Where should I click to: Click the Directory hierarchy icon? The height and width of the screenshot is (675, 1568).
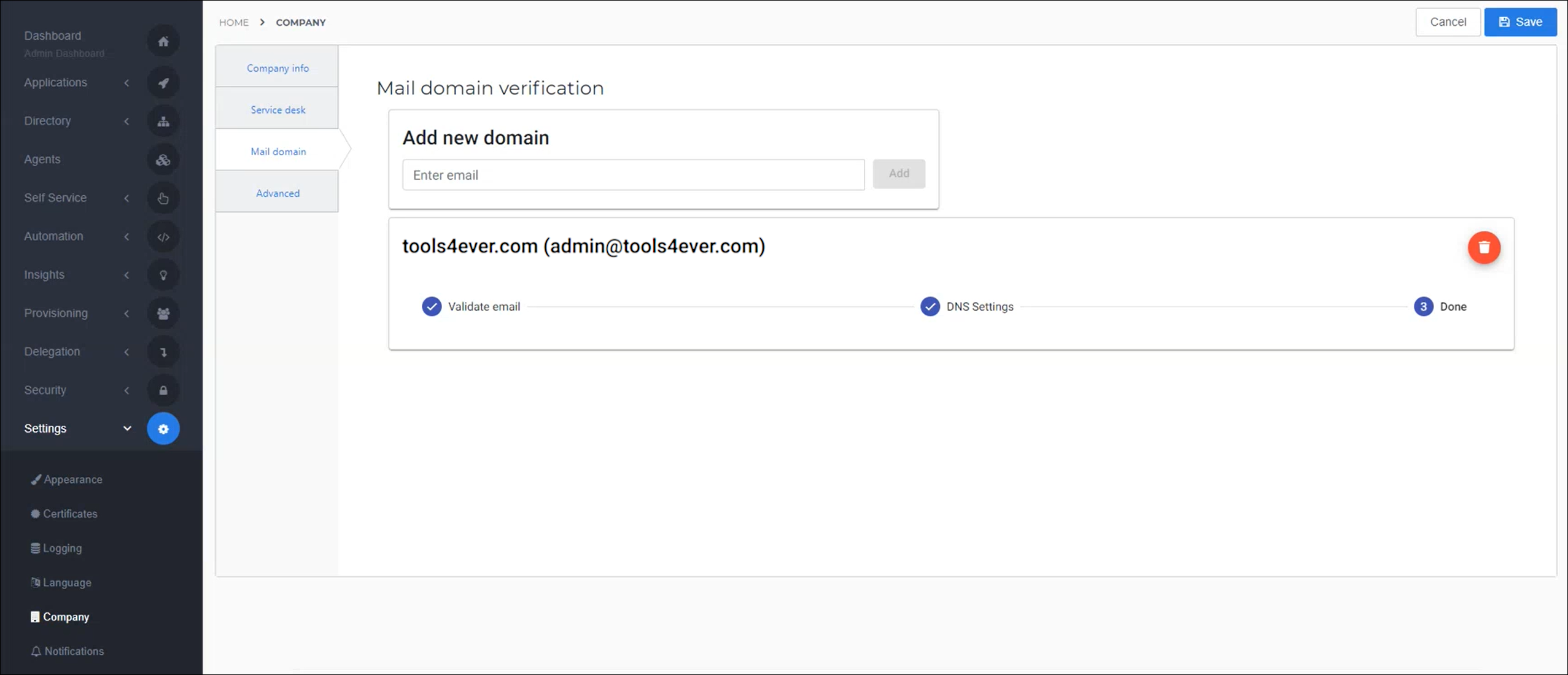click(x=163, y=121)
